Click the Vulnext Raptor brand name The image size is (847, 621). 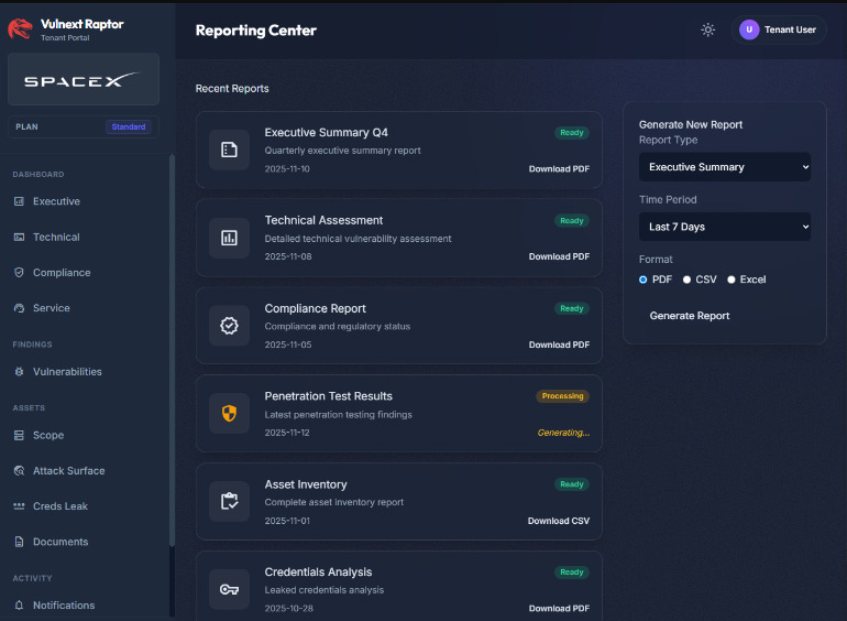coord(82,24)
